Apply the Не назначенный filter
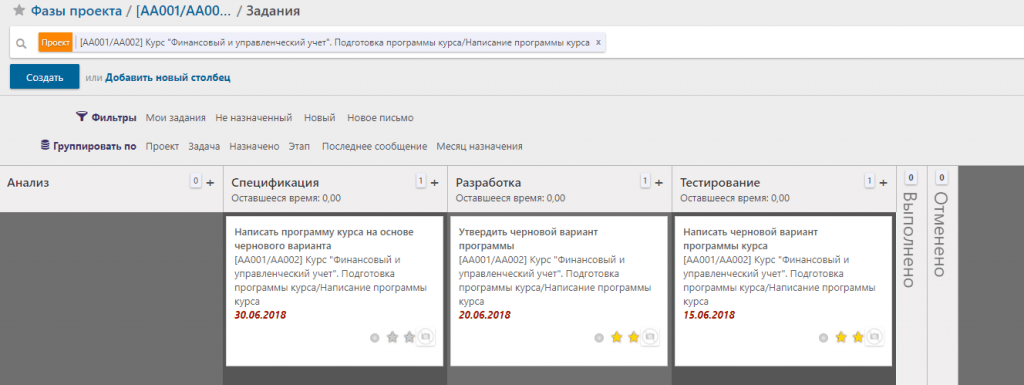The image size is (1024, 385). tap(253, 118)
